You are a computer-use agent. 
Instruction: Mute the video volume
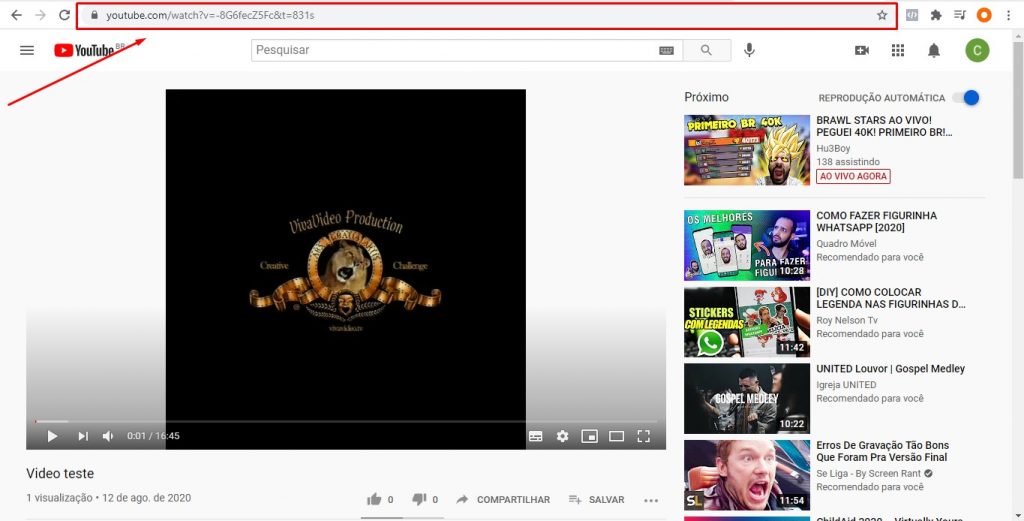pos(108,436)
